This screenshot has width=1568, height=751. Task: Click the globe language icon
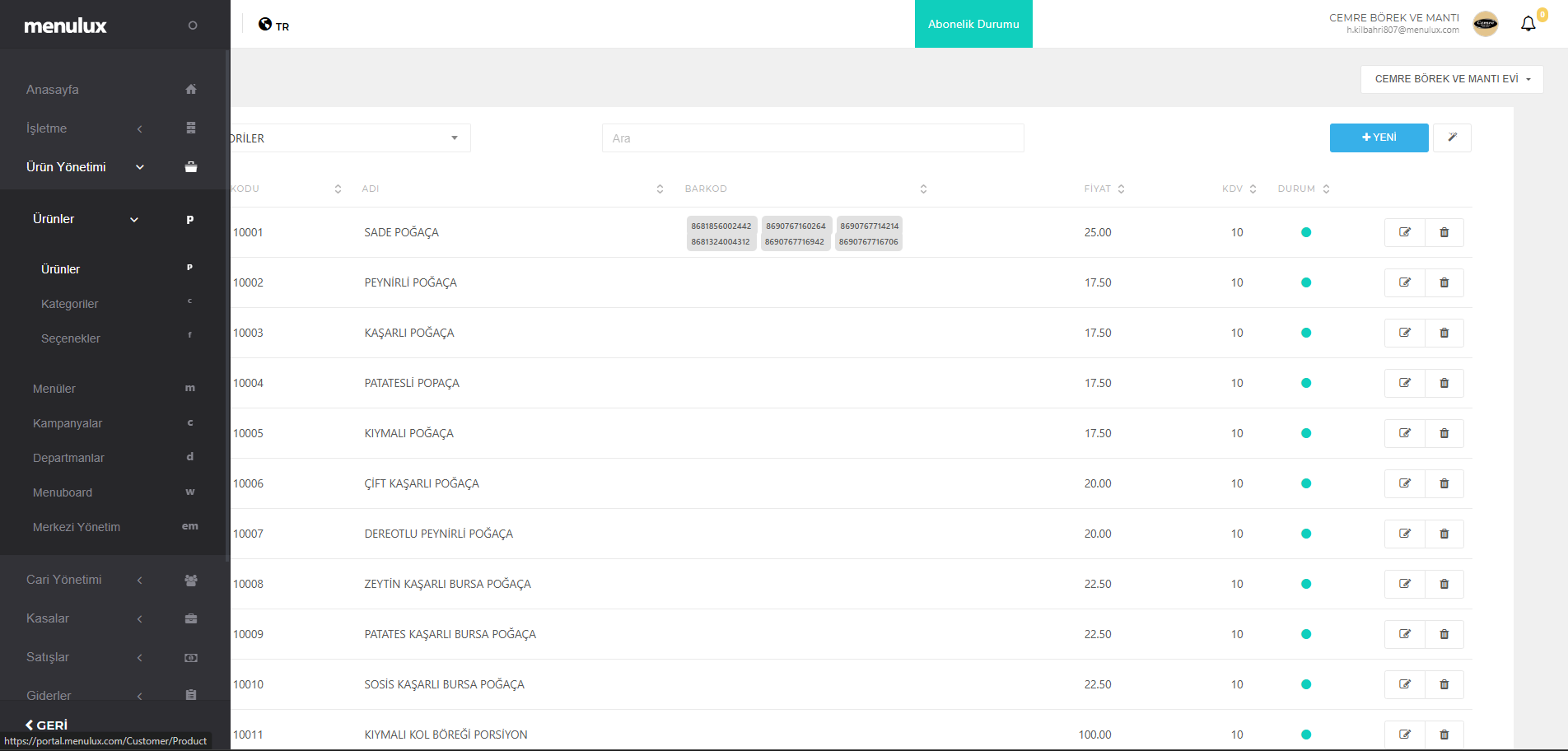click(x=265, y=24)
